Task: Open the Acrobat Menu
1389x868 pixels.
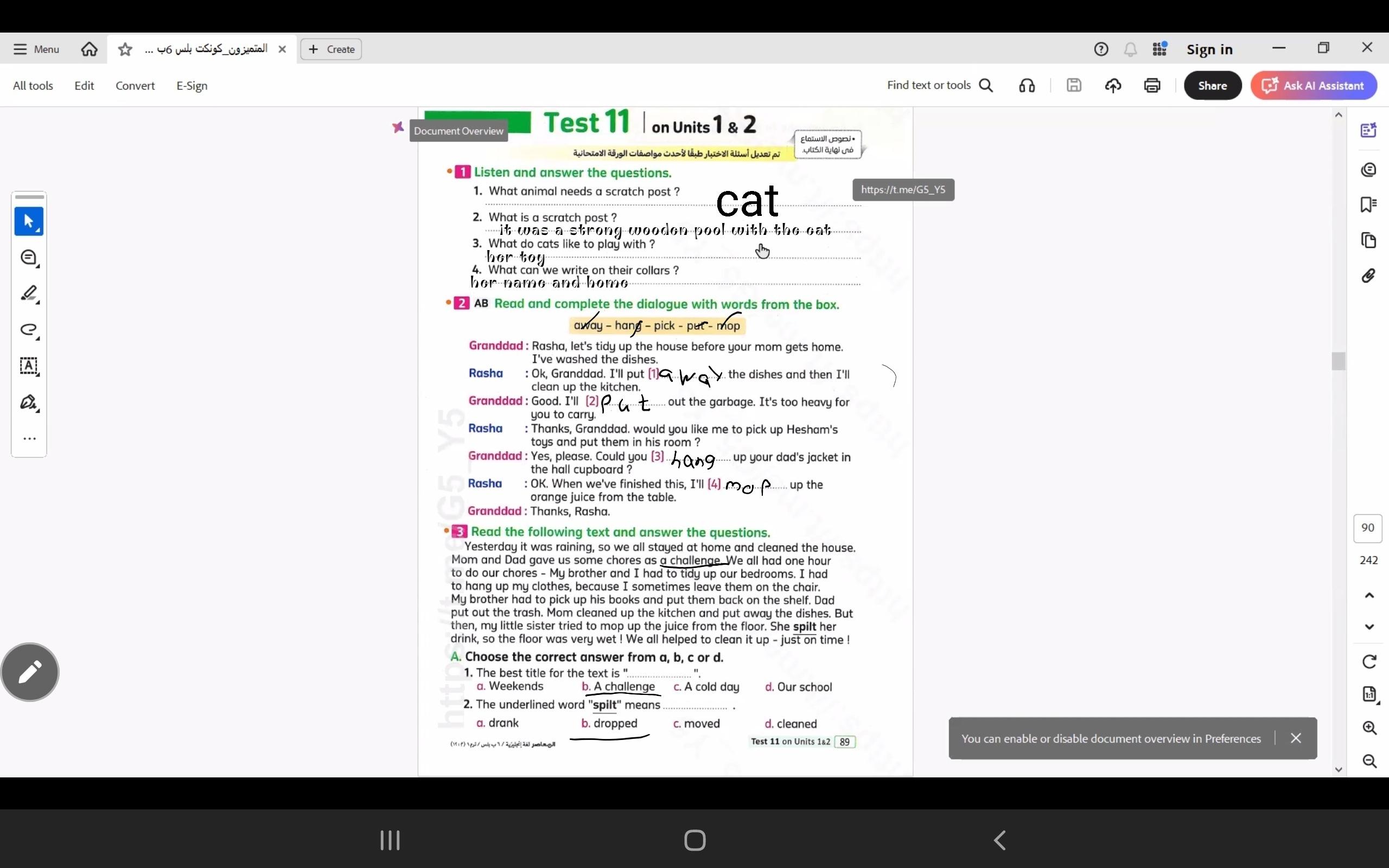Action: tap(36, 49)
